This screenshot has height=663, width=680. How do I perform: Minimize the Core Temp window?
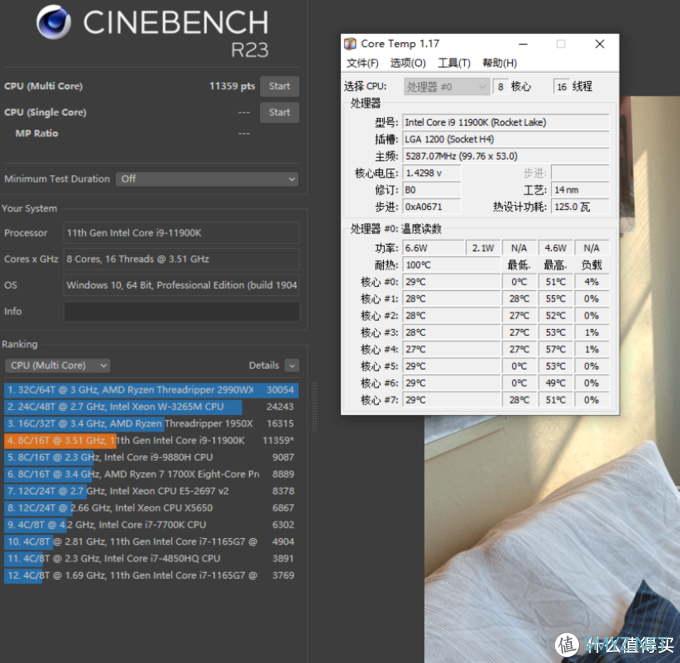coord(523,44)
